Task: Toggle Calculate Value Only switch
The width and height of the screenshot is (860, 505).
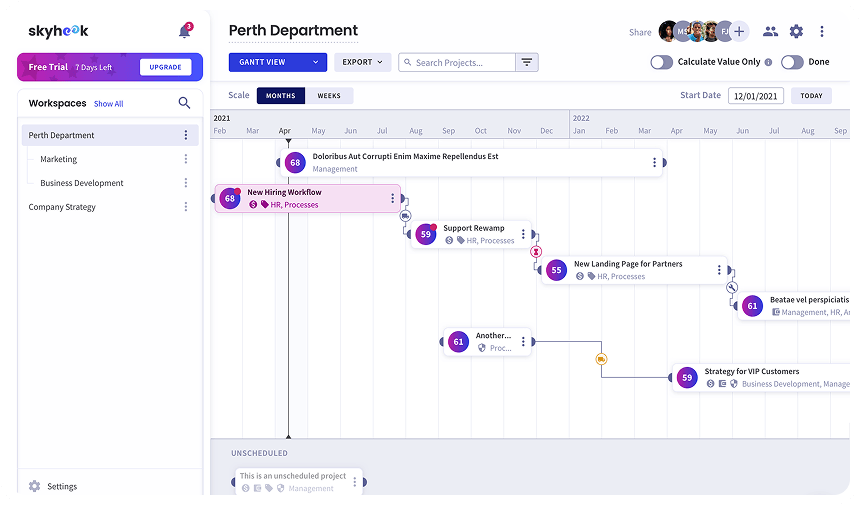Action: (661, 63)
